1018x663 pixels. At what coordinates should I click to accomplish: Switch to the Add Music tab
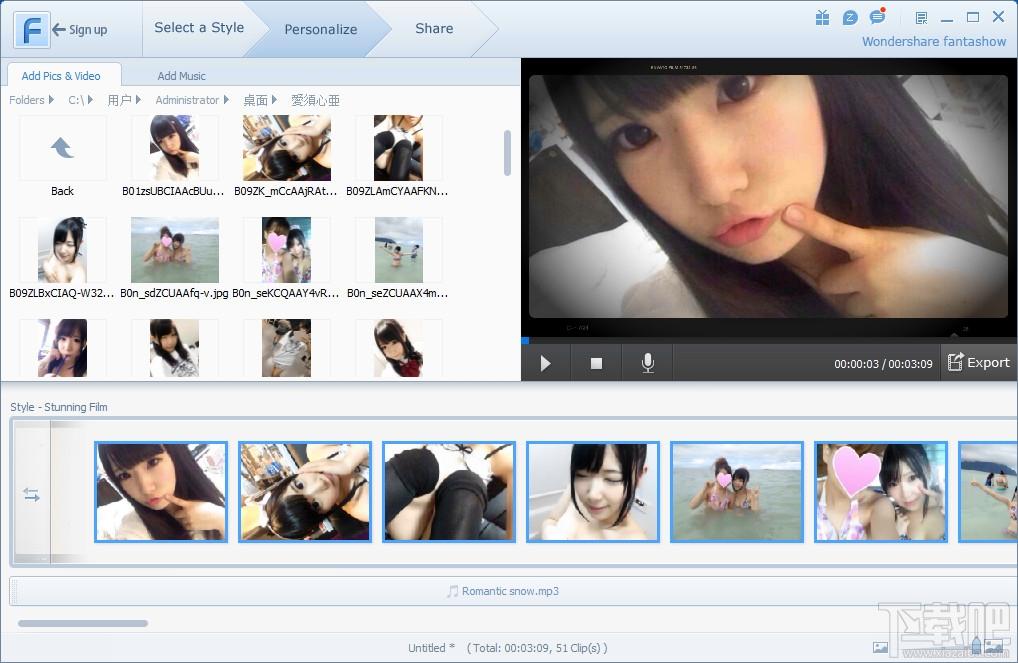pos(181,76)
